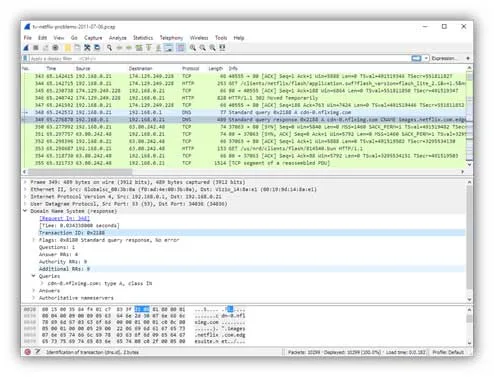
Task: Click Profile: Default in status bar
Action: (x=448, y=352)
